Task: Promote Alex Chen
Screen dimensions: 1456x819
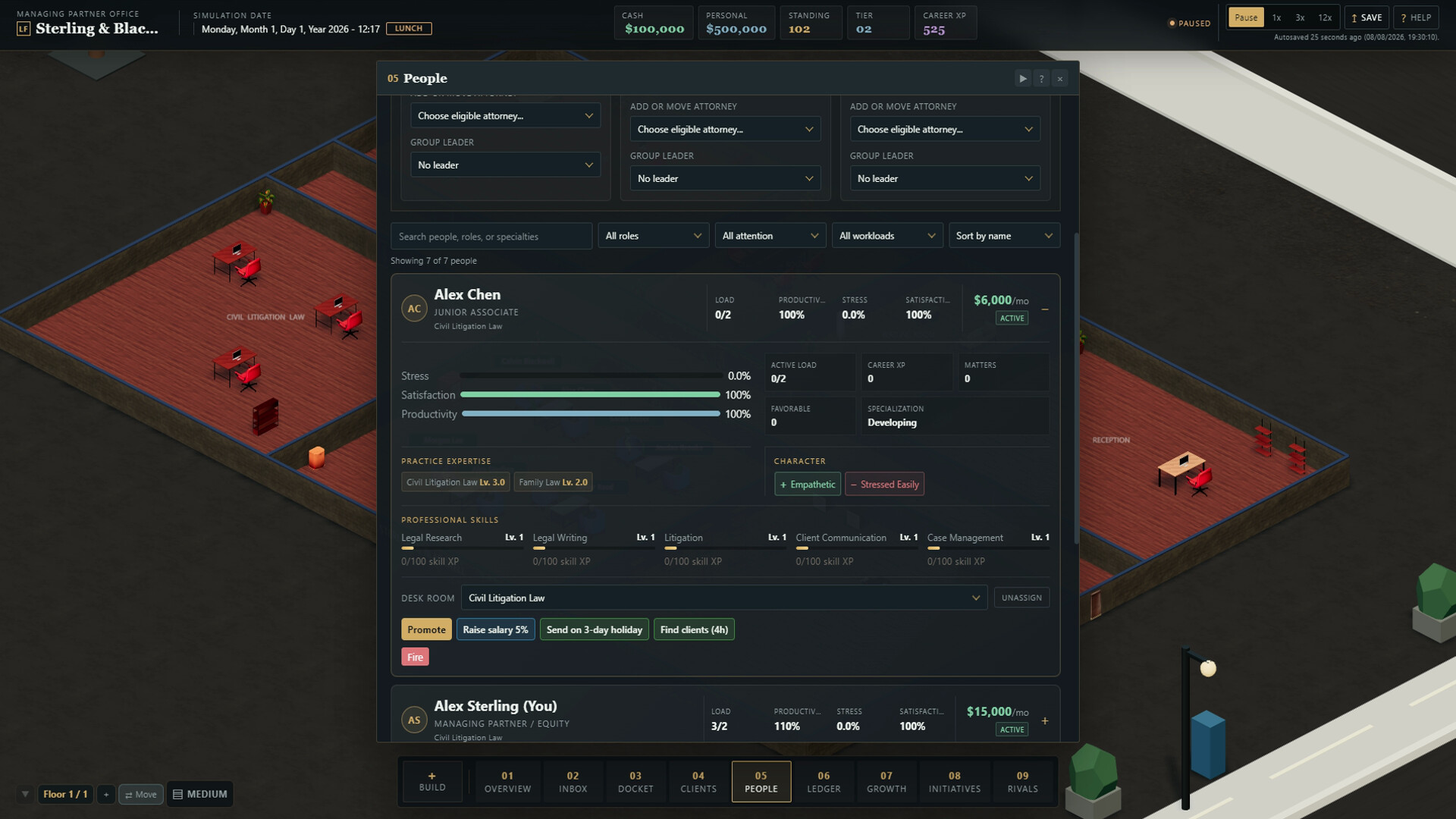Action: pos(426,629)
